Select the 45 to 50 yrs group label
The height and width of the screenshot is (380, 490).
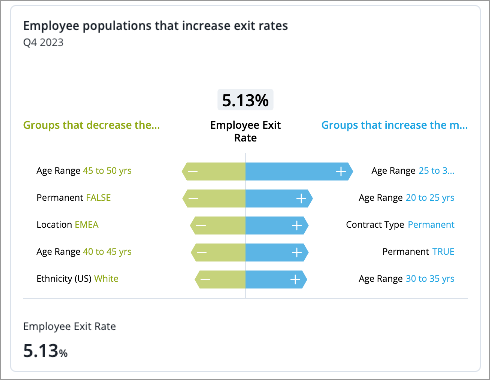[x=107, y=171]
